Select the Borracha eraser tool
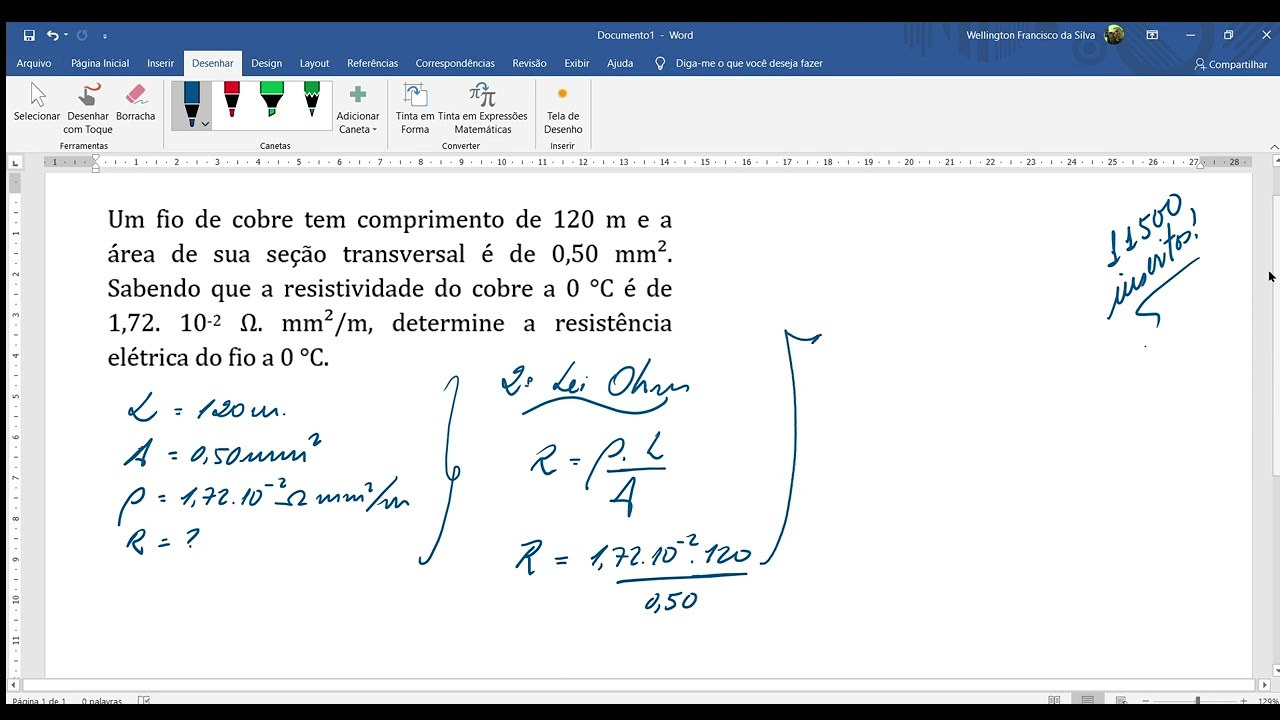The width and height of the screenshot is (1280, 720). (x=135, y=104)
